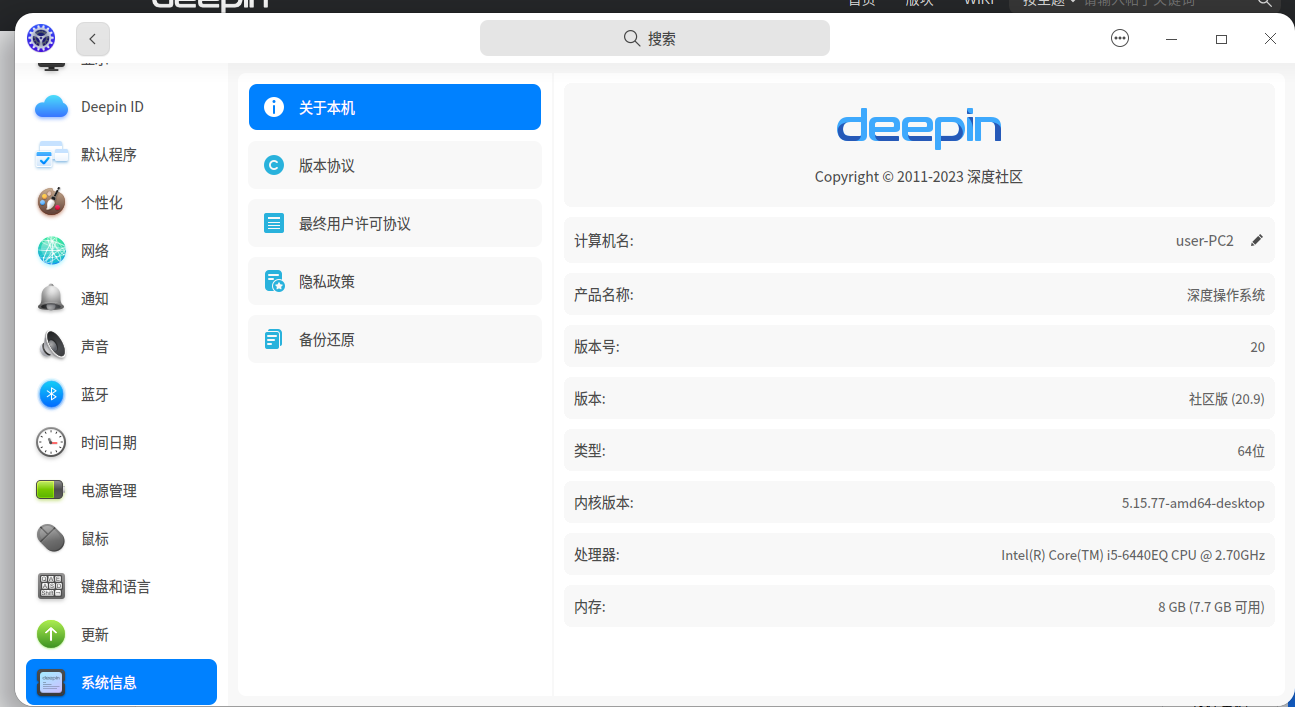Switch to 最终用户许可协议
The width and height of the screenshot is (1295, 707).
tap(395, 223)
